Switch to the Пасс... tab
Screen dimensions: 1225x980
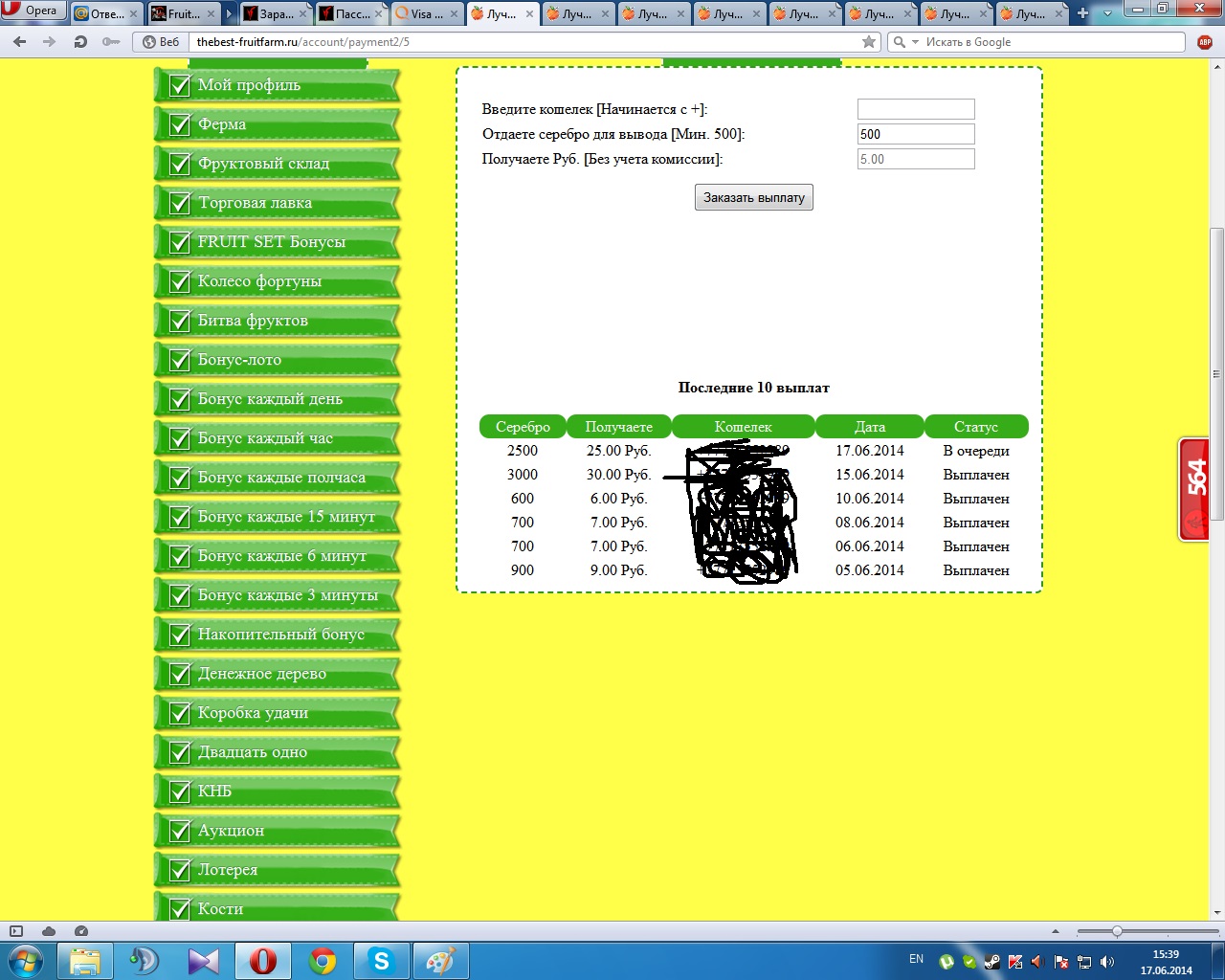(351, 13)
